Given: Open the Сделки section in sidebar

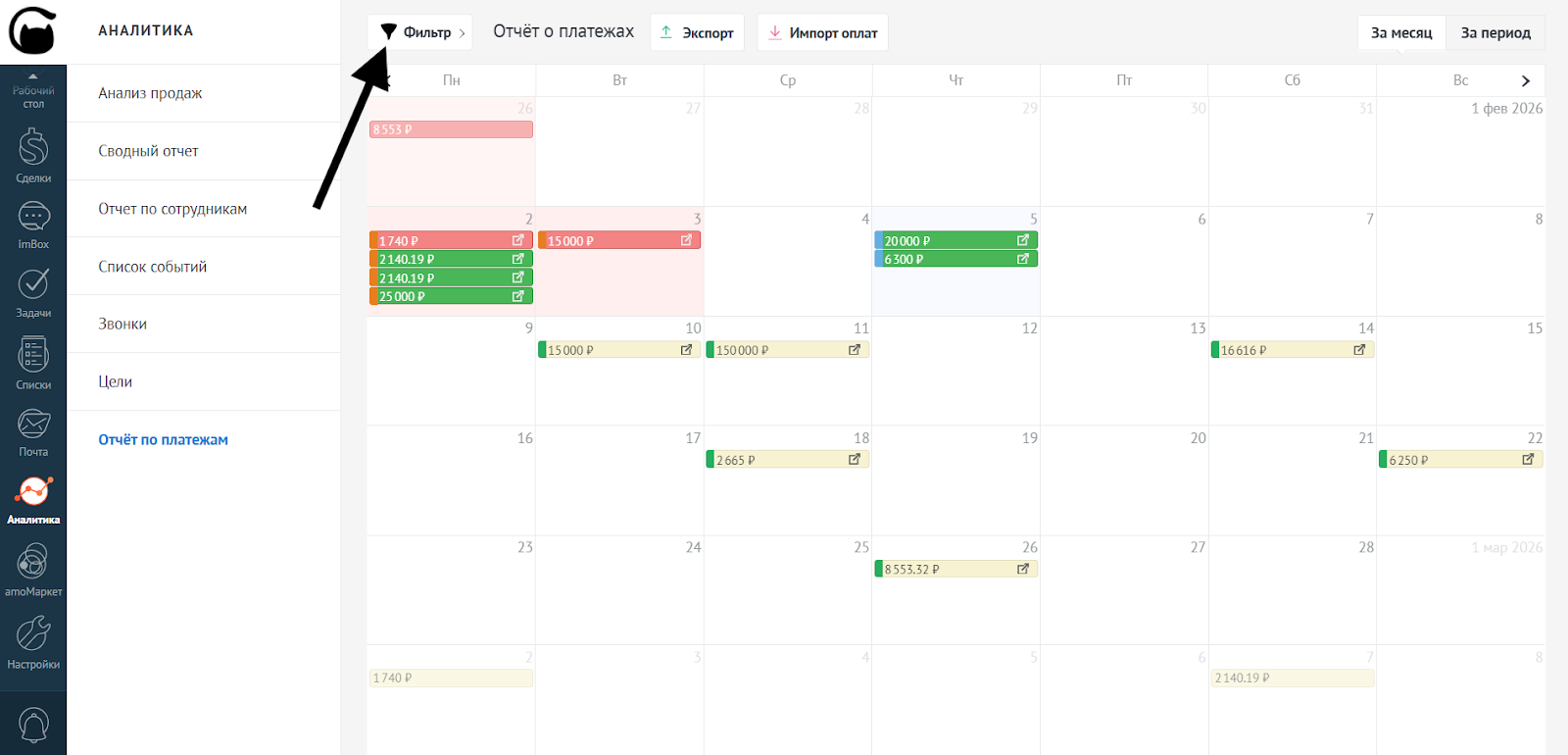Looking at the screenshot, I should point(33,156).
